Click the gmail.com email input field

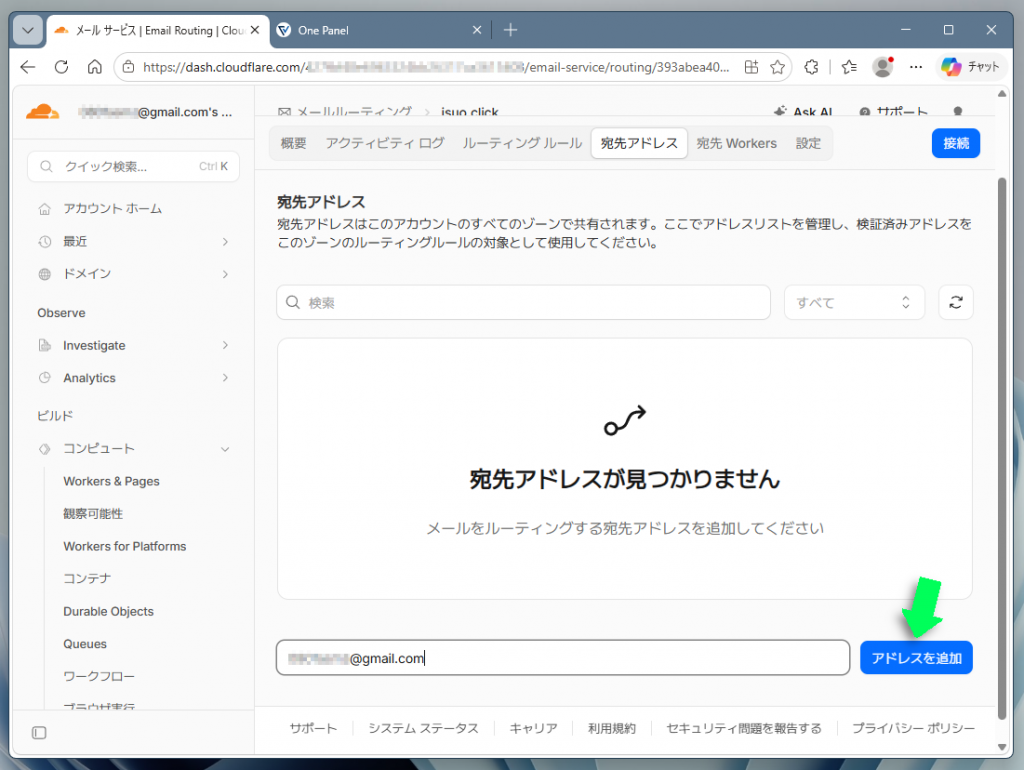point(562,658)
